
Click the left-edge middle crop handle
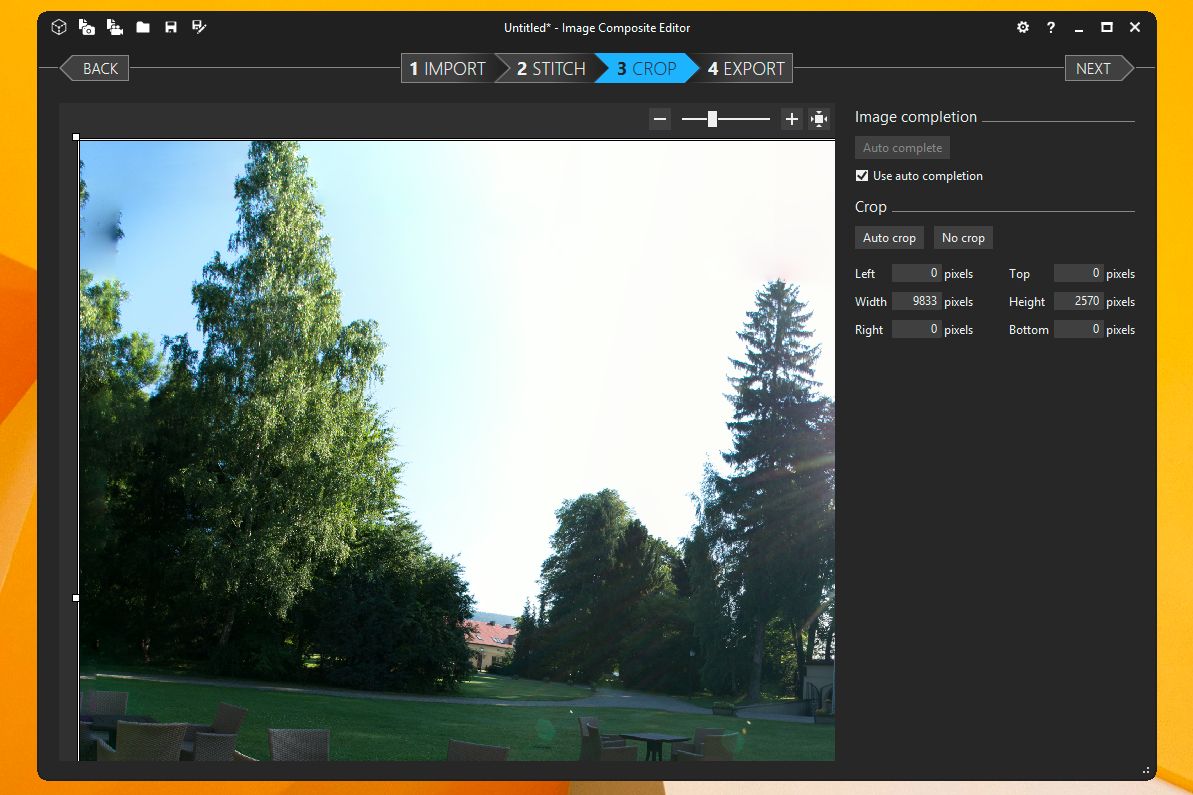pyautogui.click(x=76, y=598)
